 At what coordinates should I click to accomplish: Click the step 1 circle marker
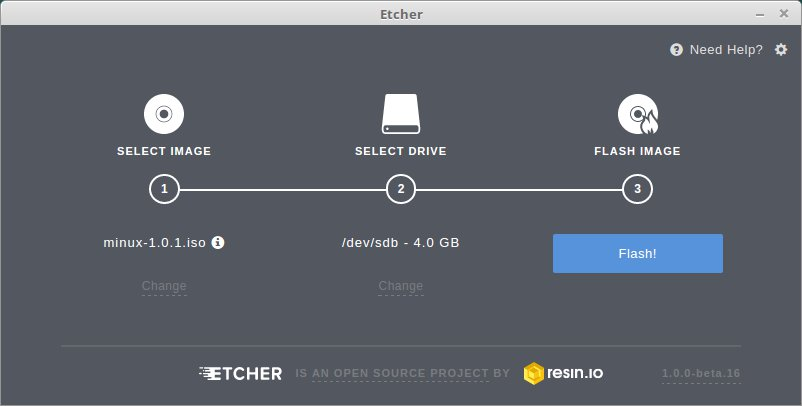click(164, 188)
